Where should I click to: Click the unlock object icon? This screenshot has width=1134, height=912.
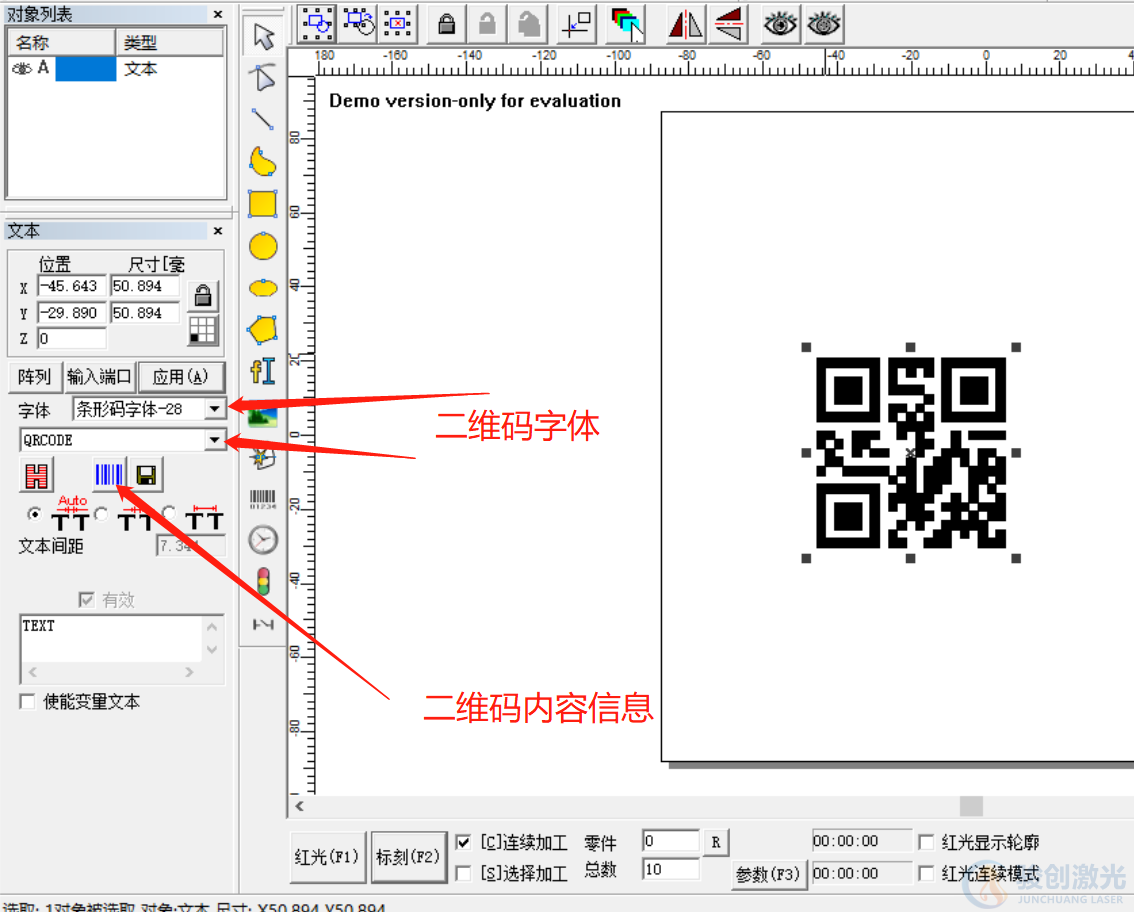point(487,24)
